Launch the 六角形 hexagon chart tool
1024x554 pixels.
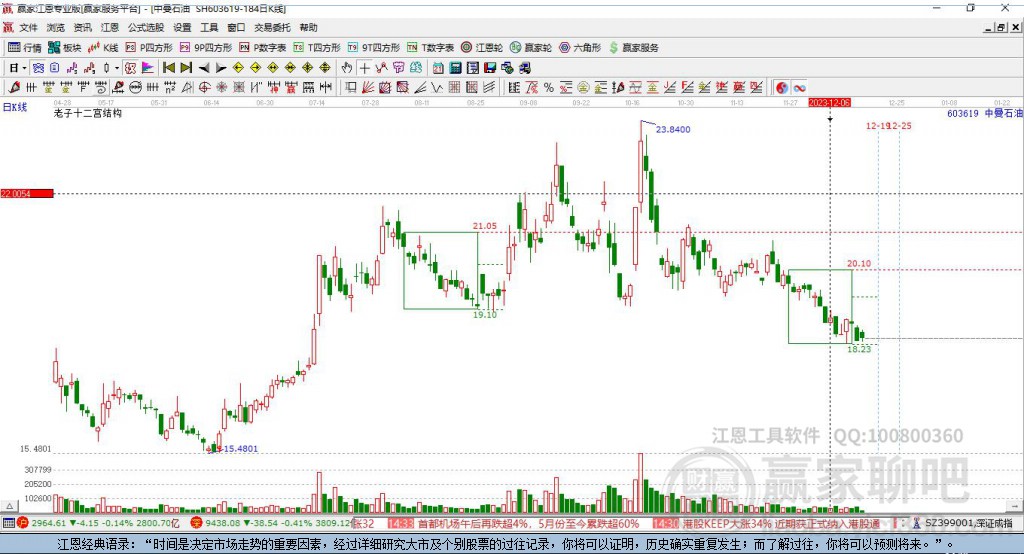(x=580, y=47)
